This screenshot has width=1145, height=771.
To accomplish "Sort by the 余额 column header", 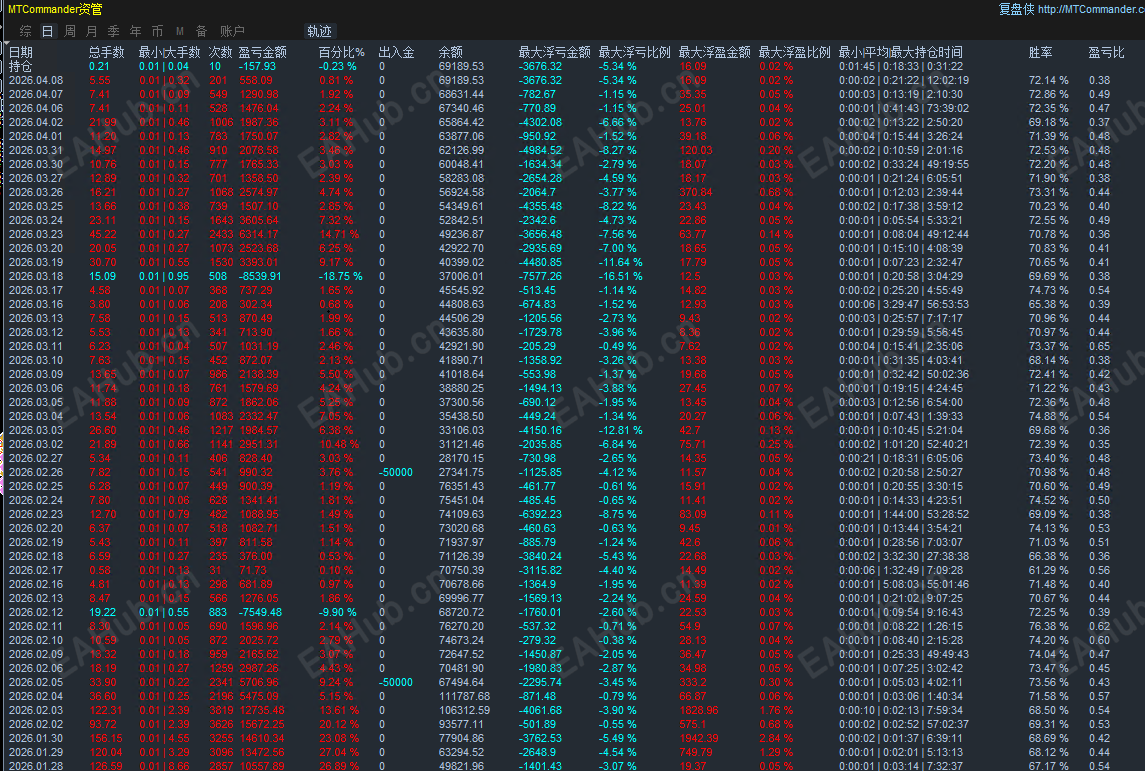I will point(451,53).
